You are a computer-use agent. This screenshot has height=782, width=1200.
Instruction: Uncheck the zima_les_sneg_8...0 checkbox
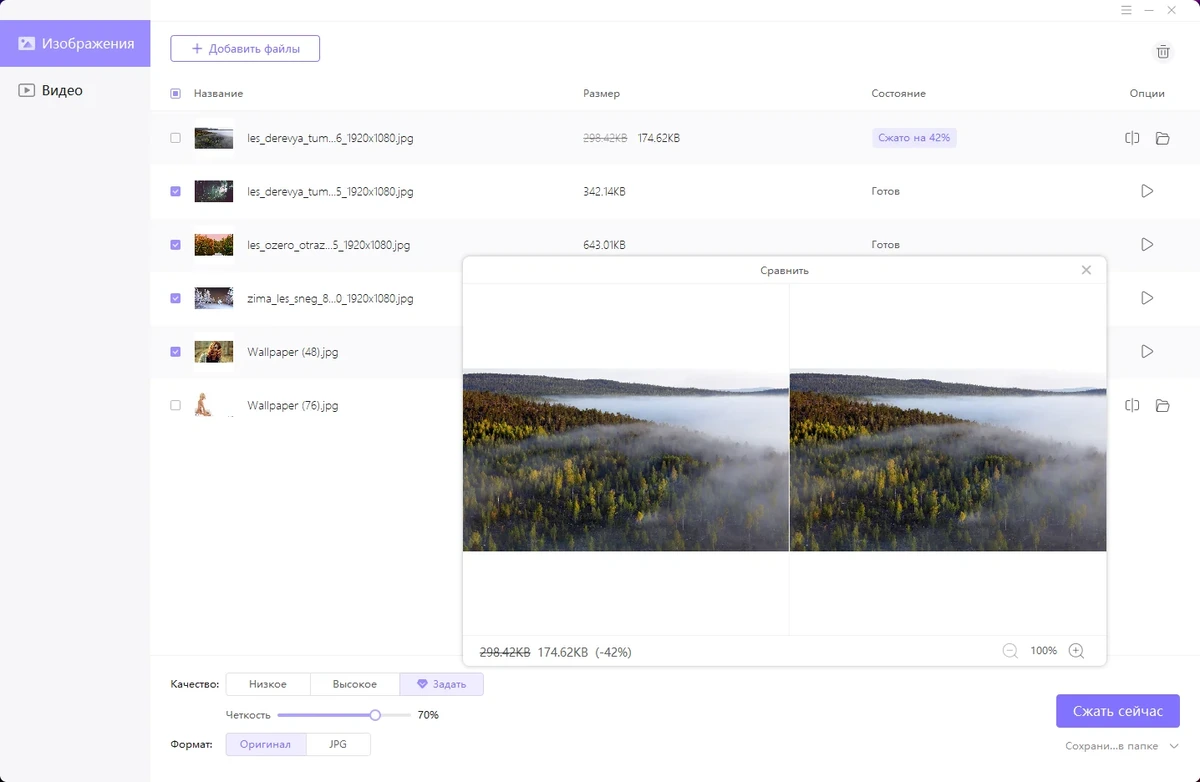175,298
